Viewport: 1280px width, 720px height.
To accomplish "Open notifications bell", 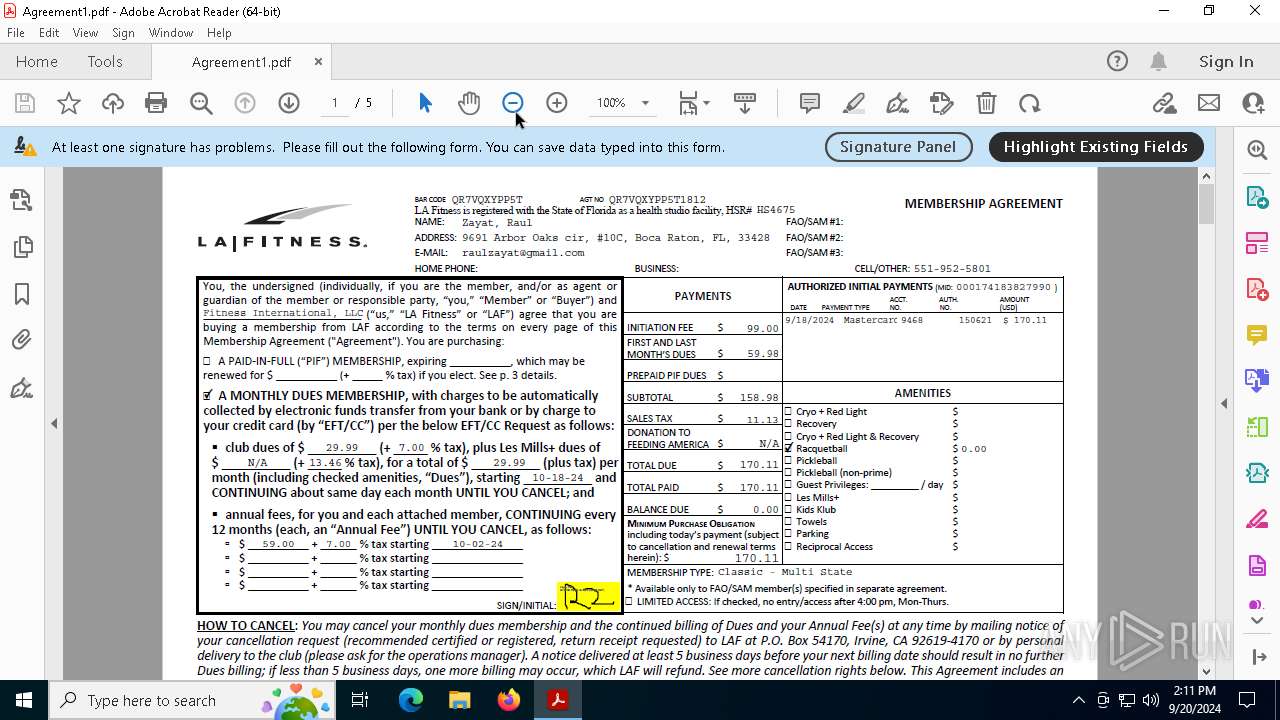I will (x=1158, y=61).
